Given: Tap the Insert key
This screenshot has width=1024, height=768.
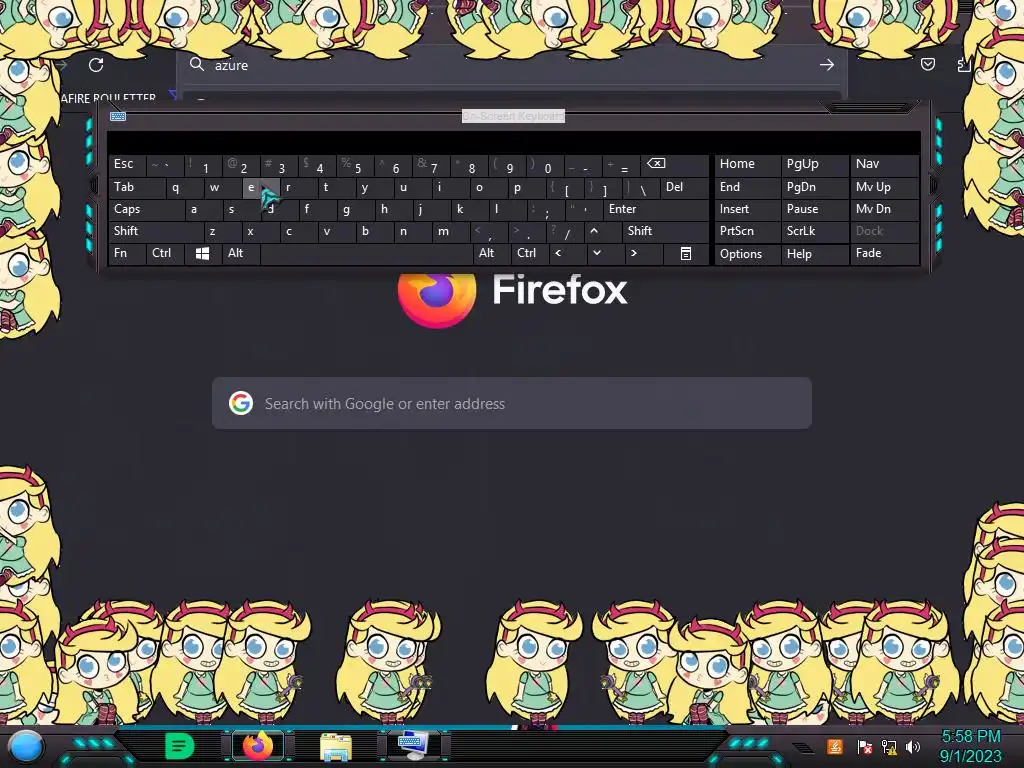Looking at the screenshot, I should click(x=747, y=209).
